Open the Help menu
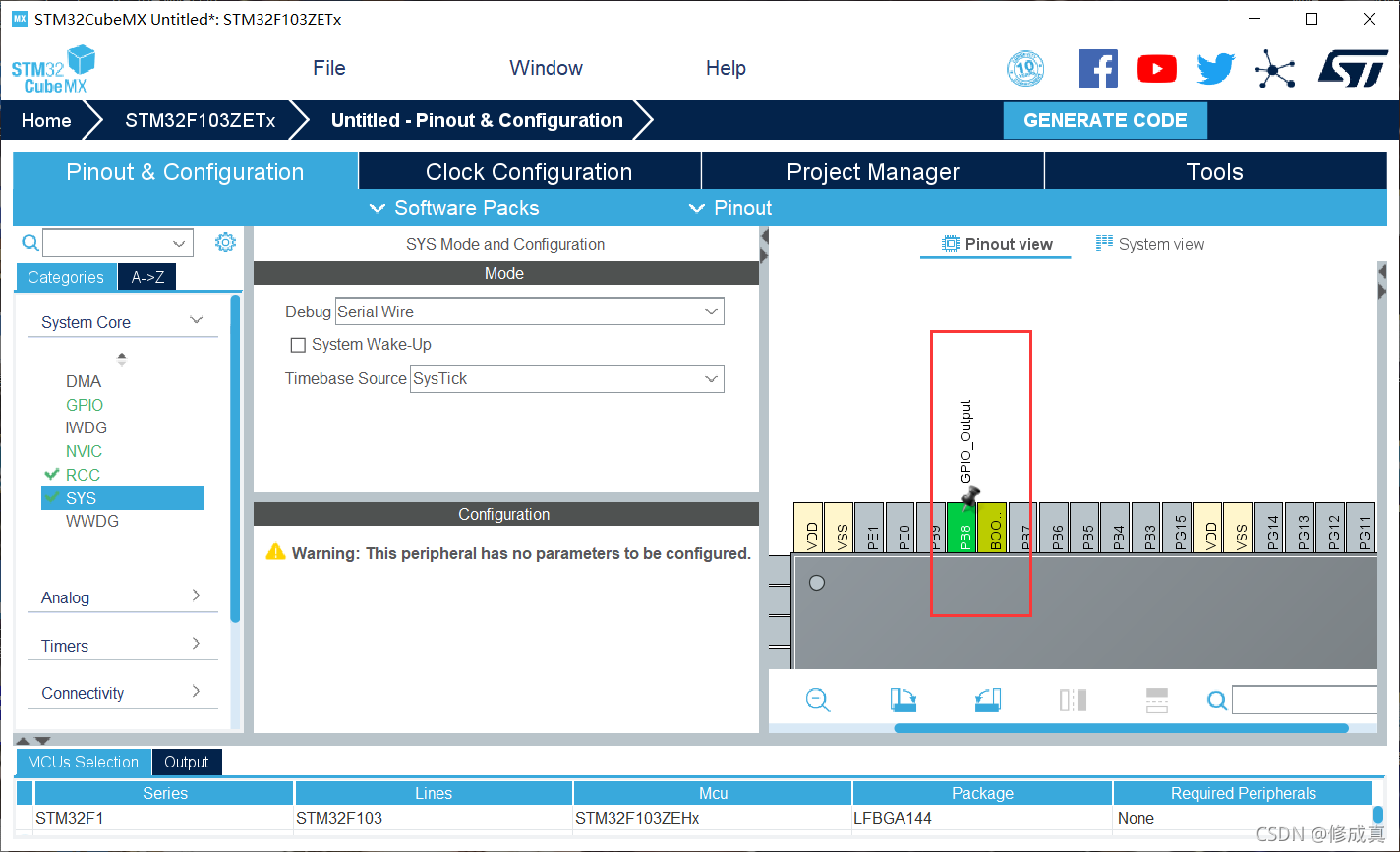 tap(726, 68)
